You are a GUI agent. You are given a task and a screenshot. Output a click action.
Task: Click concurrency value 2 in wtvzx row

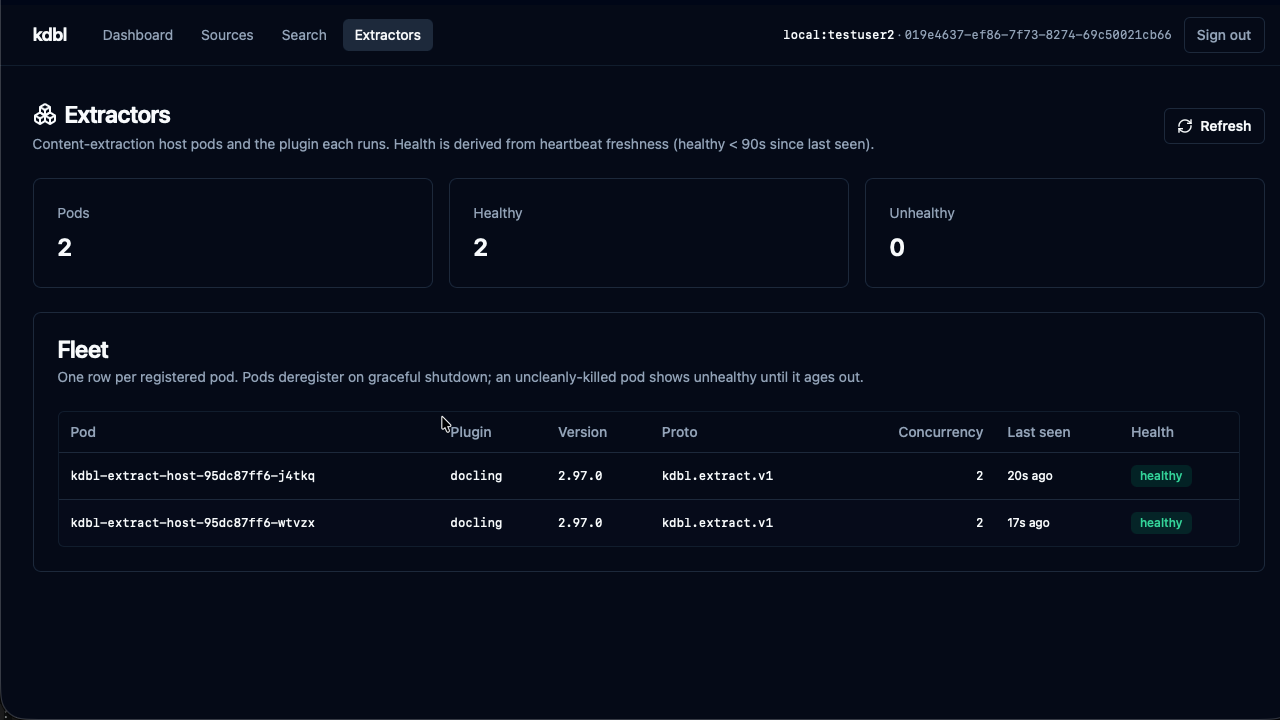click(979, 523)
